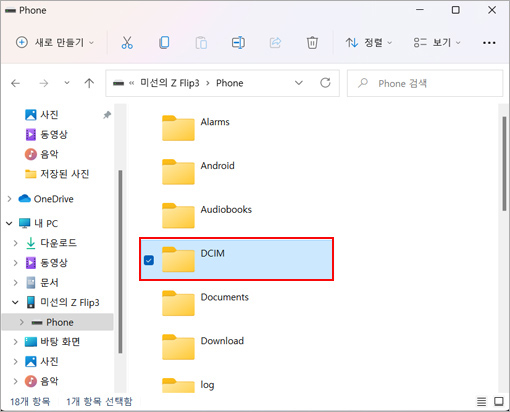Viewport: 510px width, 412px height.
Task: Click 미선의 Z Flip3 in address bar
Action: tap(170, 83)
